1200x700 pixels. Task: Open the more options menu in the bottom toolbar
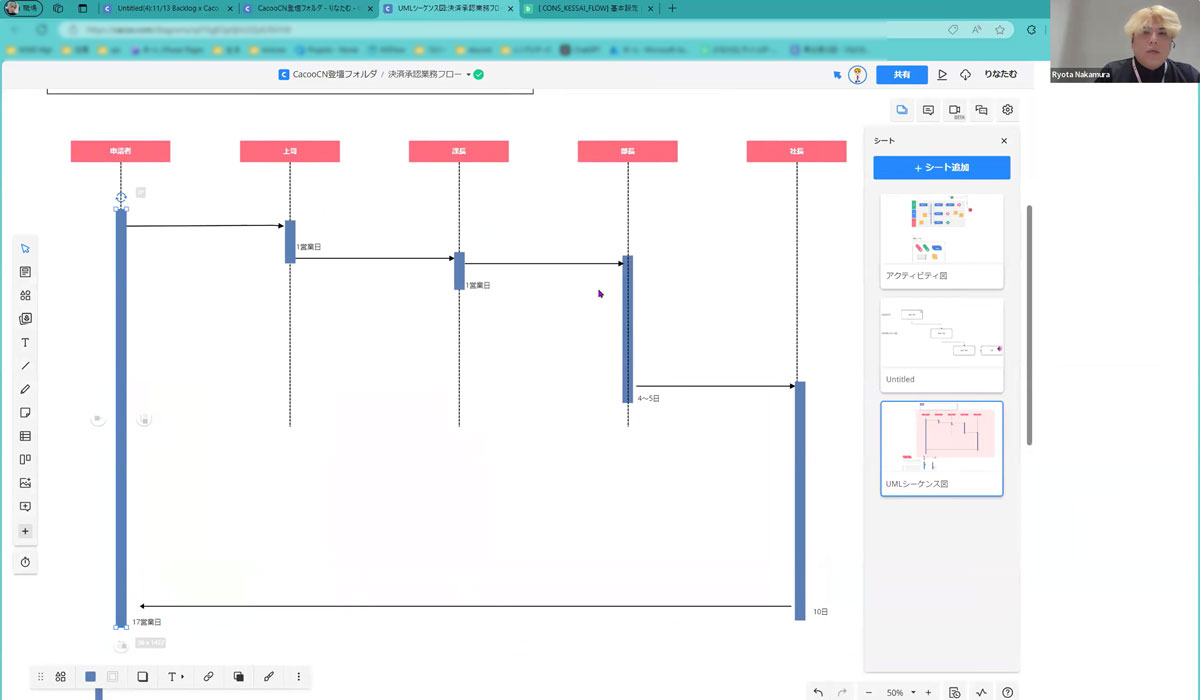[299, 677]
